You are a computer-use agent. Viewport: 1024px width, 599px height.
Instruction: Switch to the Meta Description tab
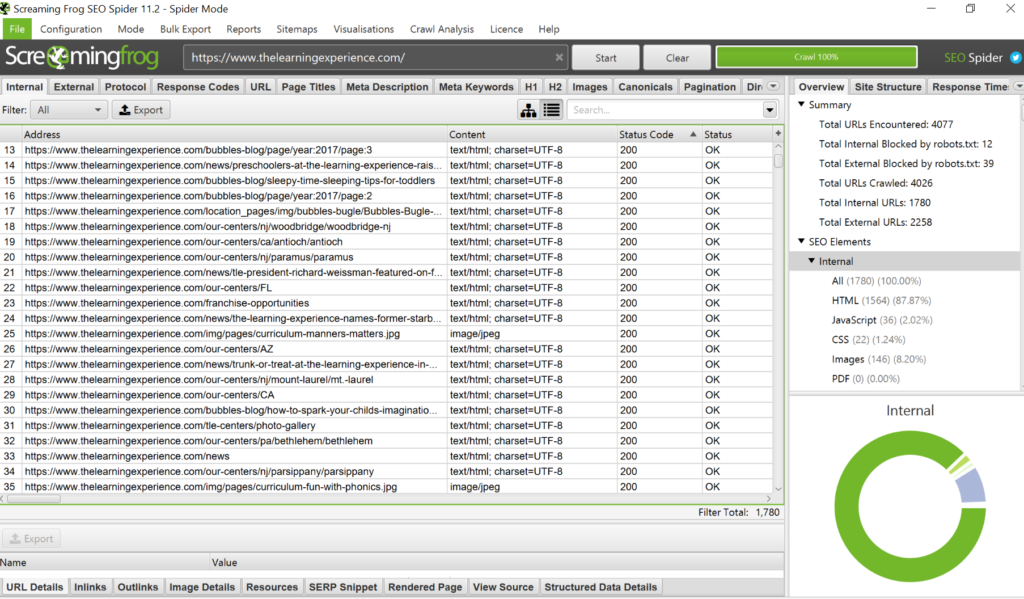(x=387, y=87)
